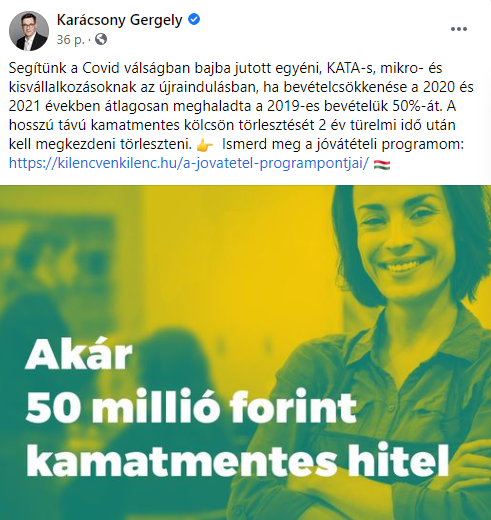This screenshot has width=491, height=520.
Task: Open the Karácsony Gergely profile name link
Action: tap(120, 20)
